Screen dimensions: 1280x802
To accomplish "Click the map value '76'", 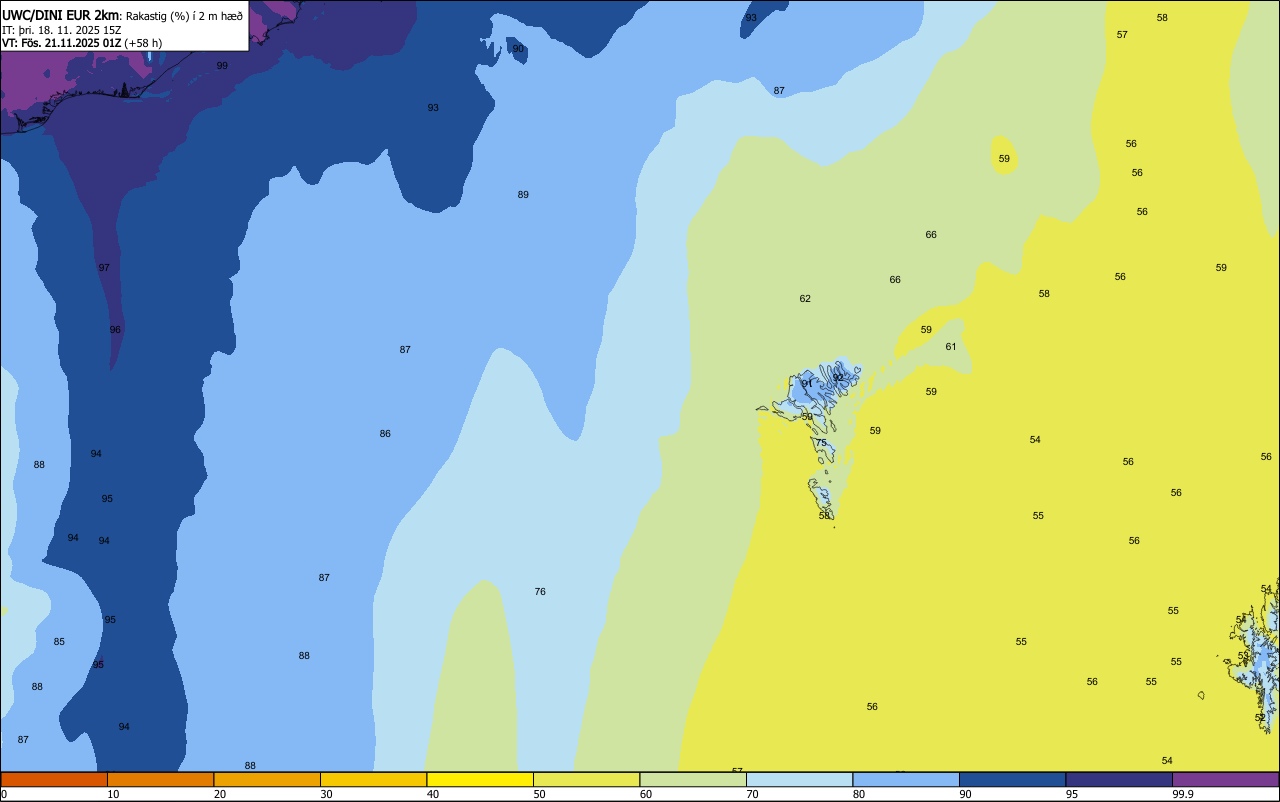I will tap(540, 592).
